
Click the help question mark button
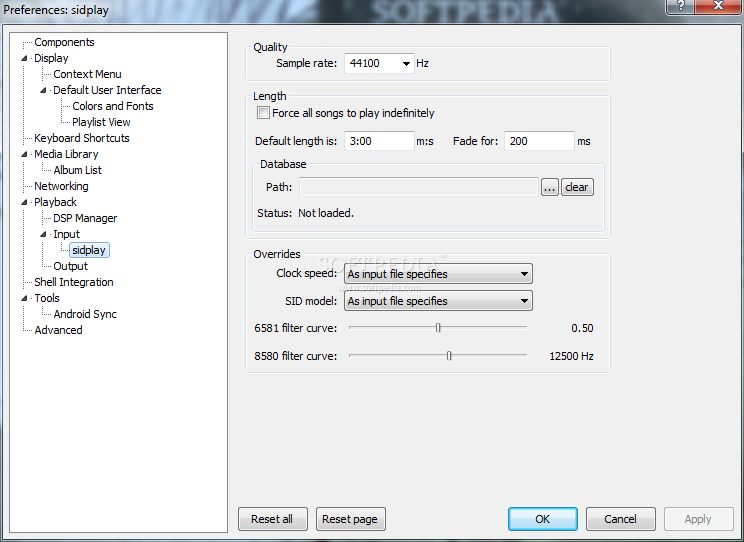[x=680, y=7]
